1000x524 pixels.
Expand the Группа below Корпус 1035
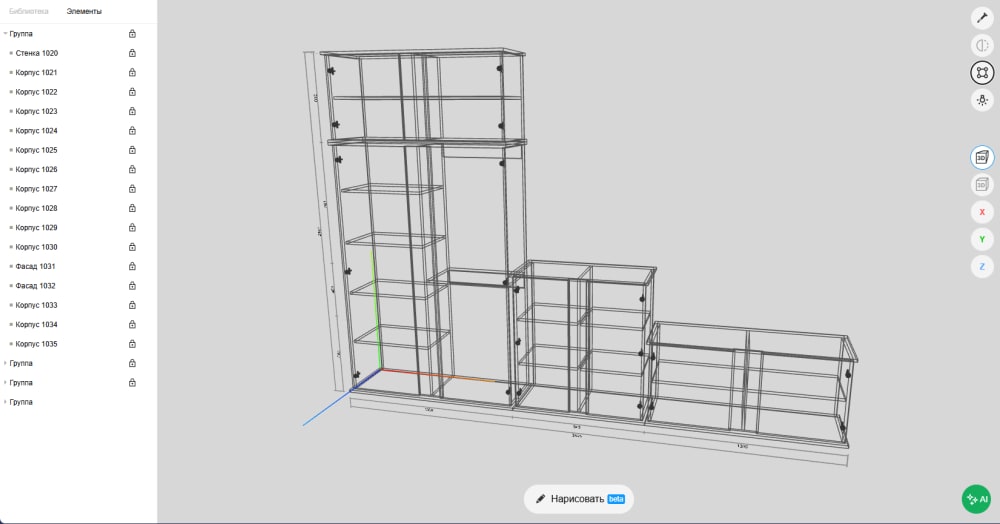point(6,363)
